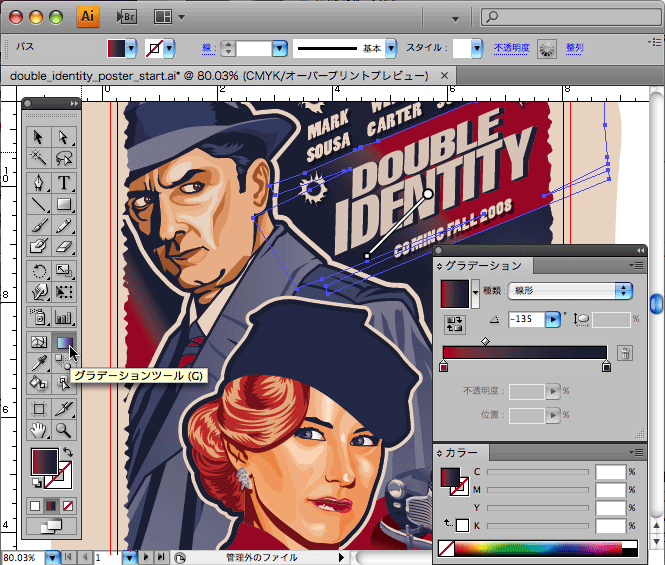Select the Paintbrush tool
The height and width of the screenshot is (565, 665).
(39, 225)
